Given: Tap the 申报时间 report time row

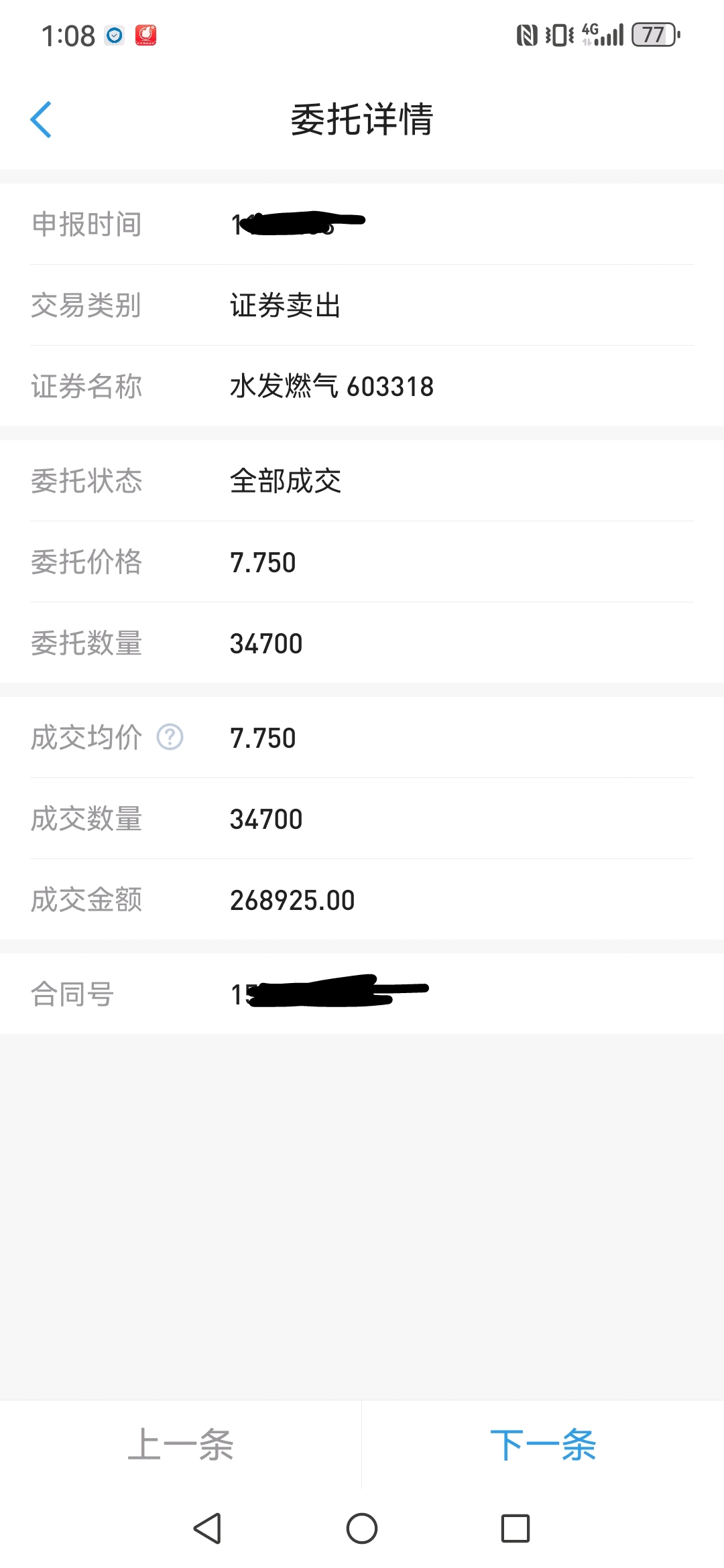Looking at the screenshot, I should [x=362, y=224].
